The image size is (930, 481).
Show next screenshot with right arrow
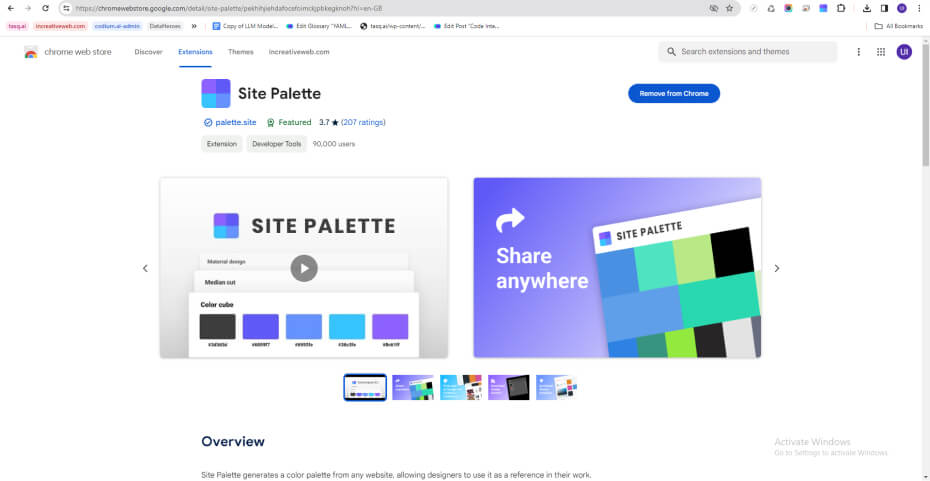(777, 268)
